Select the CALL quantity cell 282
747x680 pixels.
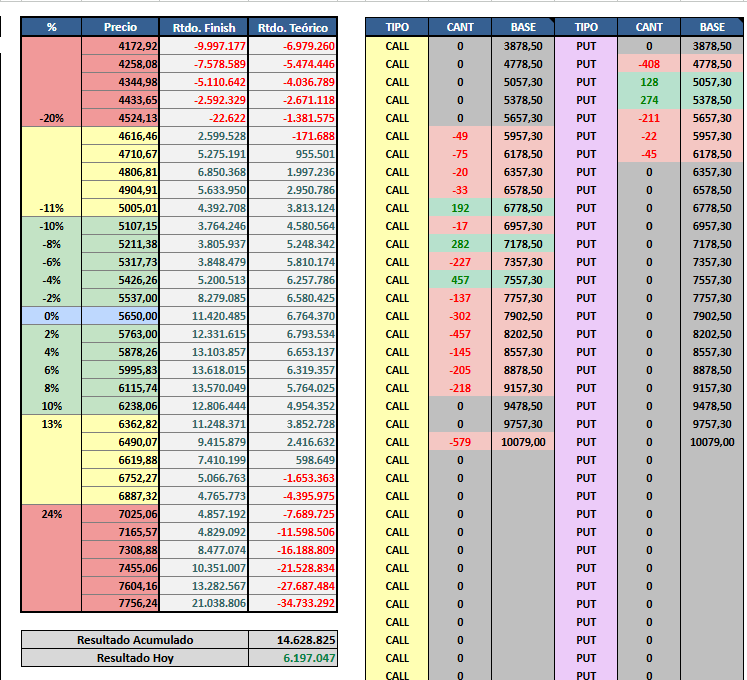tap(460, 244)
